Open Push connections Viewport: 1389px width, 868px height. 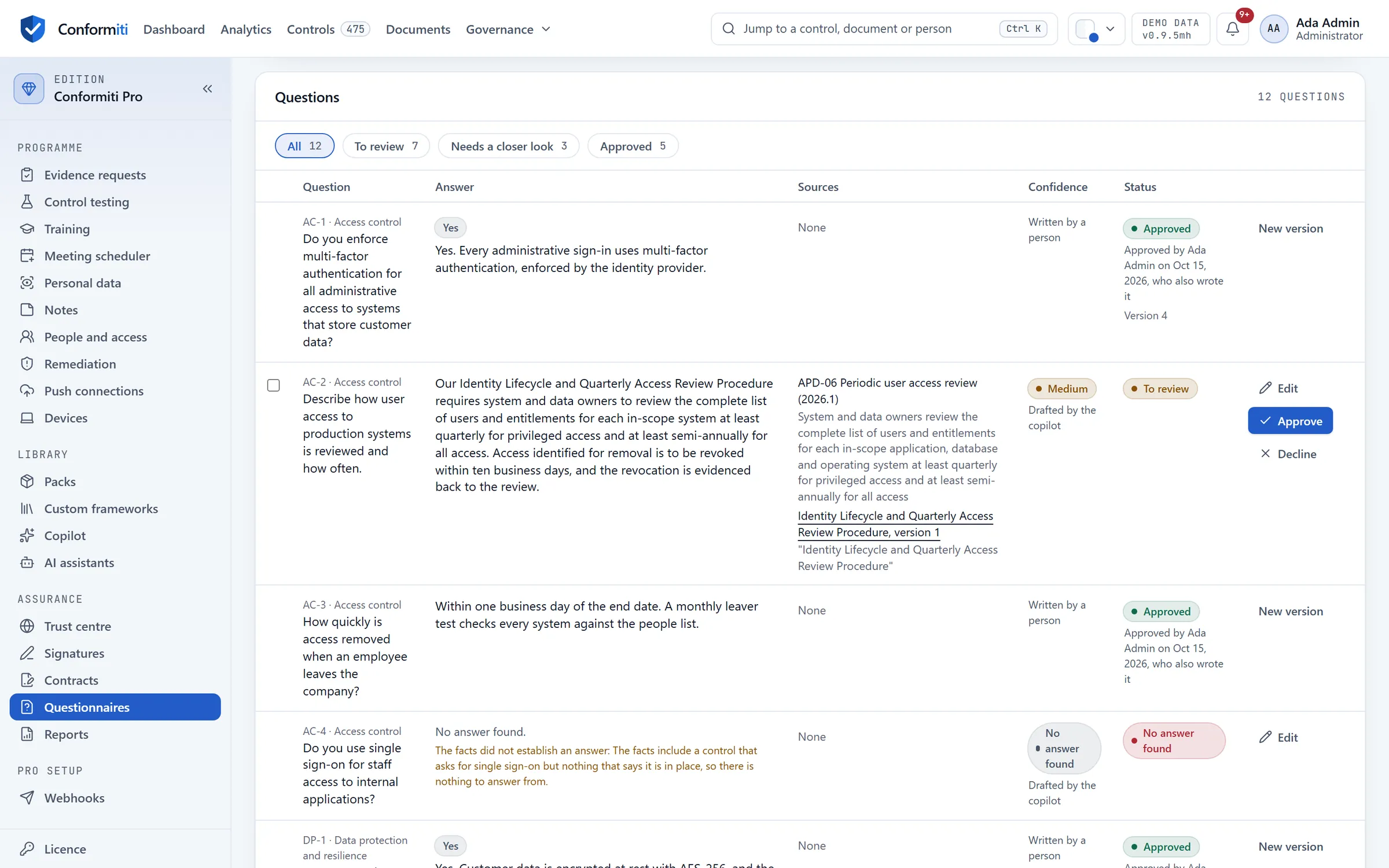click(x=115, y=391)
